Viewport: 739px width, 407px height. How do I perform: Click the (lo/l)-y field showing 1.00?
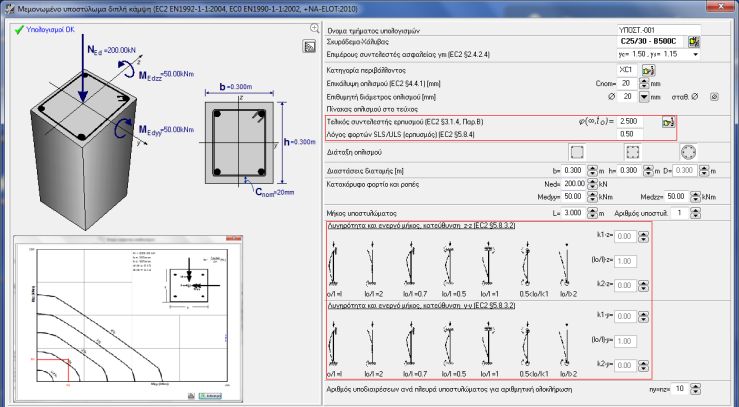click(625, 341)
